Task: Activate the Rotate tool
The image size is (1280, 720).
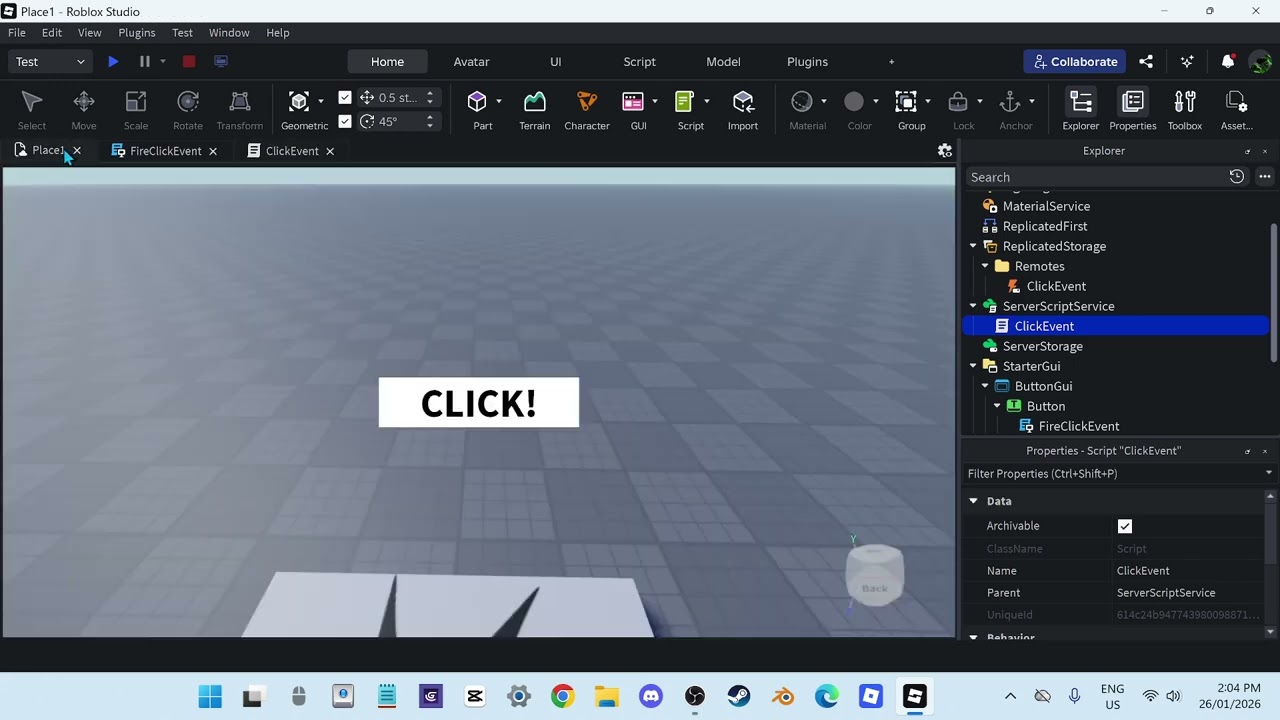Action: pyautogui.click(x=188, y=110)
